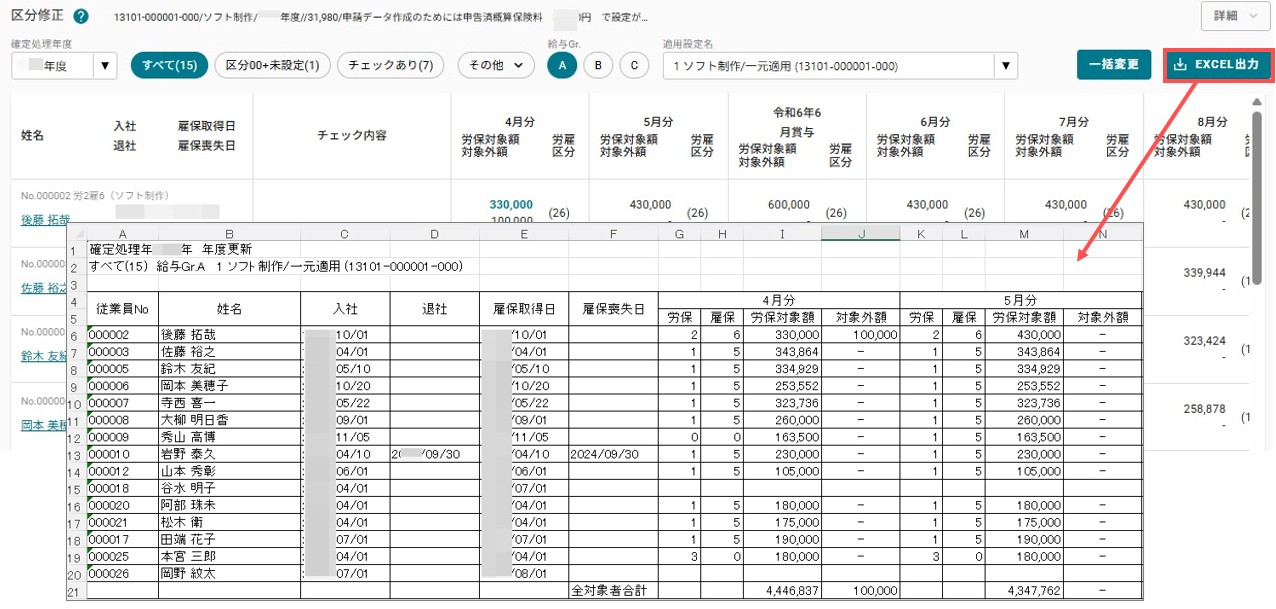1276x609 pixels.
Task: Click the 一括変更 button
Action: pos(1114,65)
